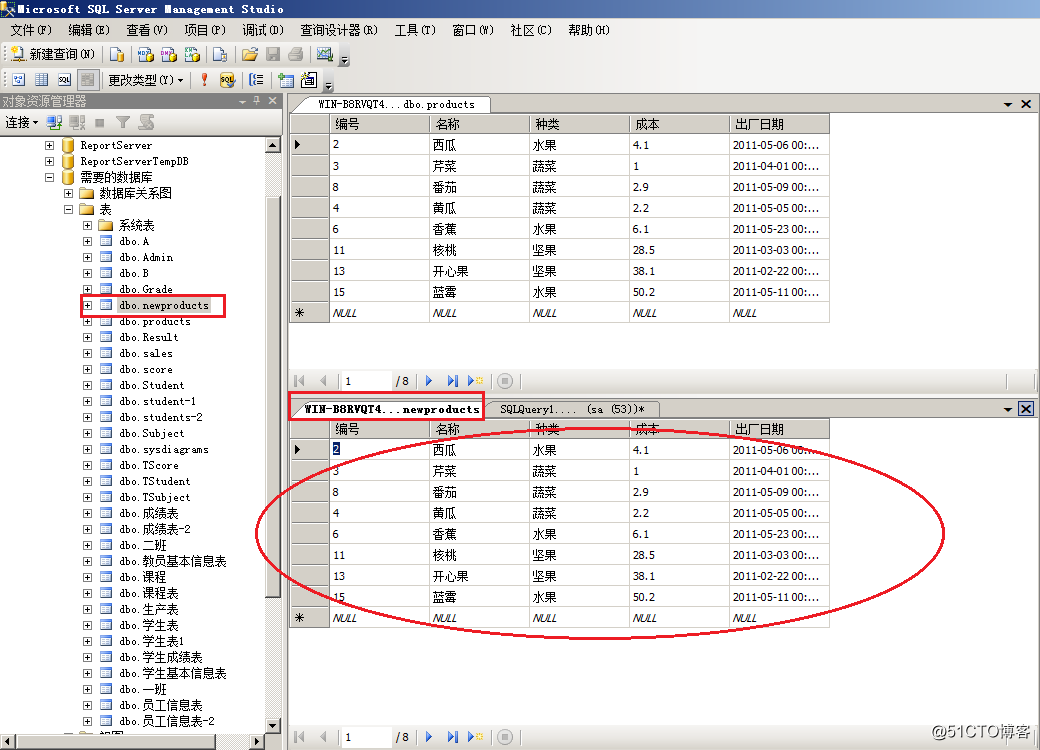Click the Add New Derived Table icon
This screenshot has width=1040, height=750.
pyautogui.click(x=308, y=80)
